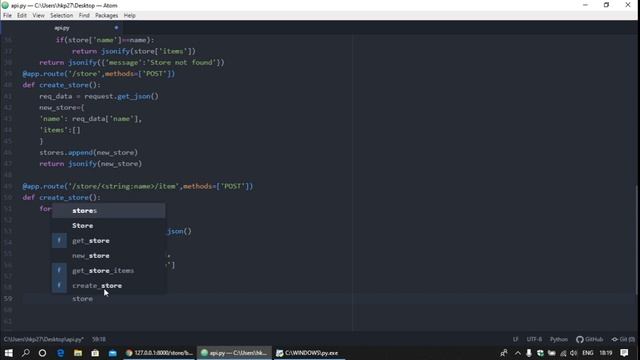Open Microsoft Store from taskbar
This screenshot has height=360, width=640.
point(95,353)
